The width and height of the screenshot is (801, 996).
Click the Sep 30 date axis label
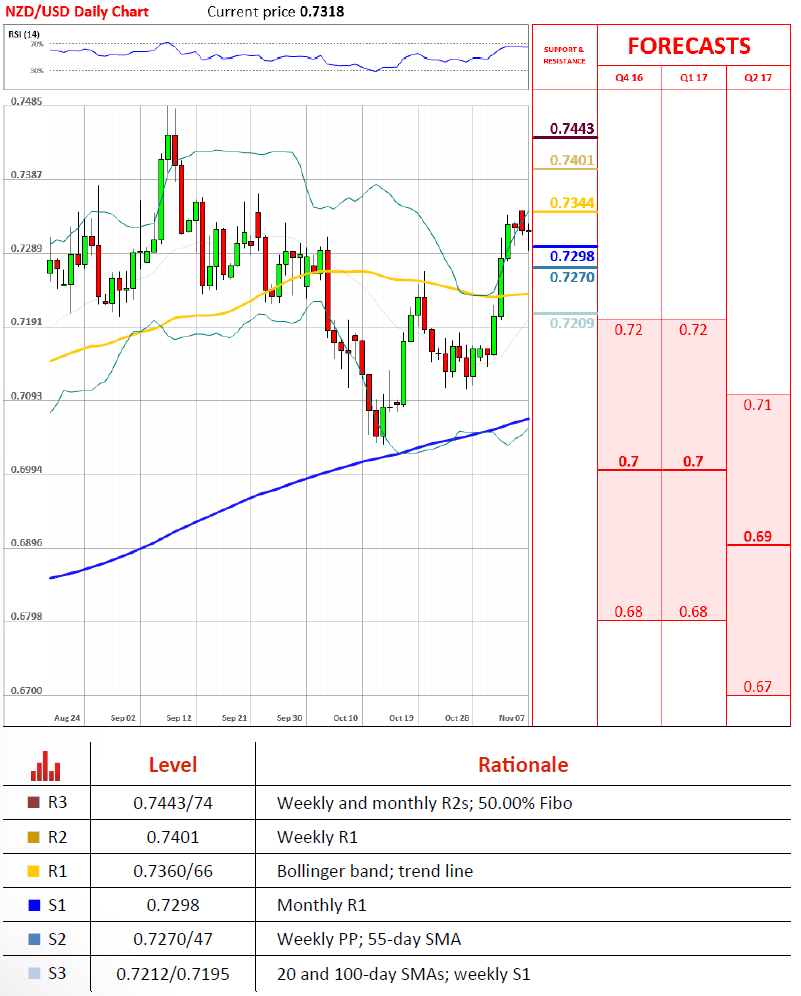(x=290, y=718)
